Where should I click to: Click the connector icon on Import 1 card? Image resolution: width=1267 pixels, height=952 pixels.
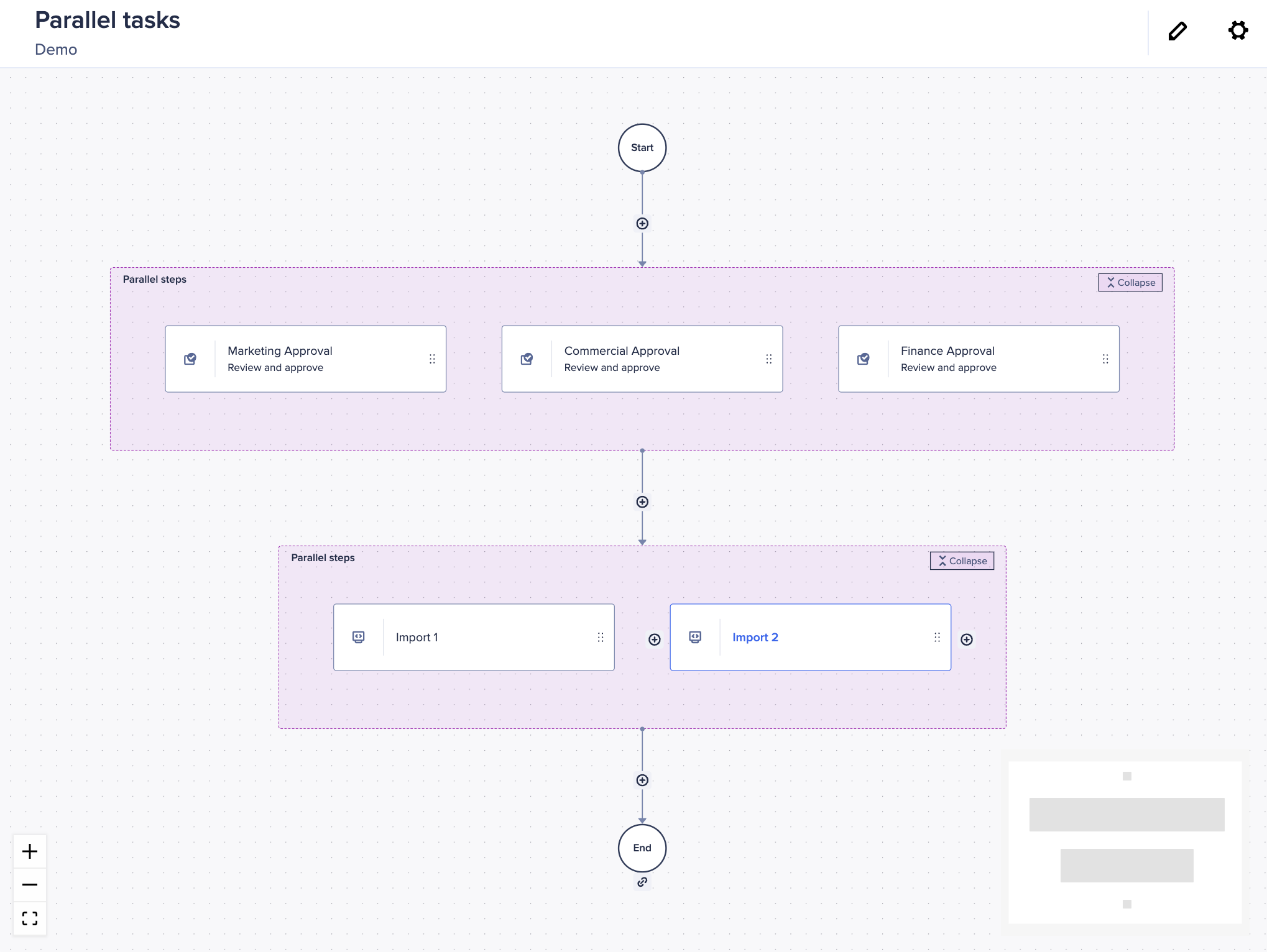(x=359, y=637)
